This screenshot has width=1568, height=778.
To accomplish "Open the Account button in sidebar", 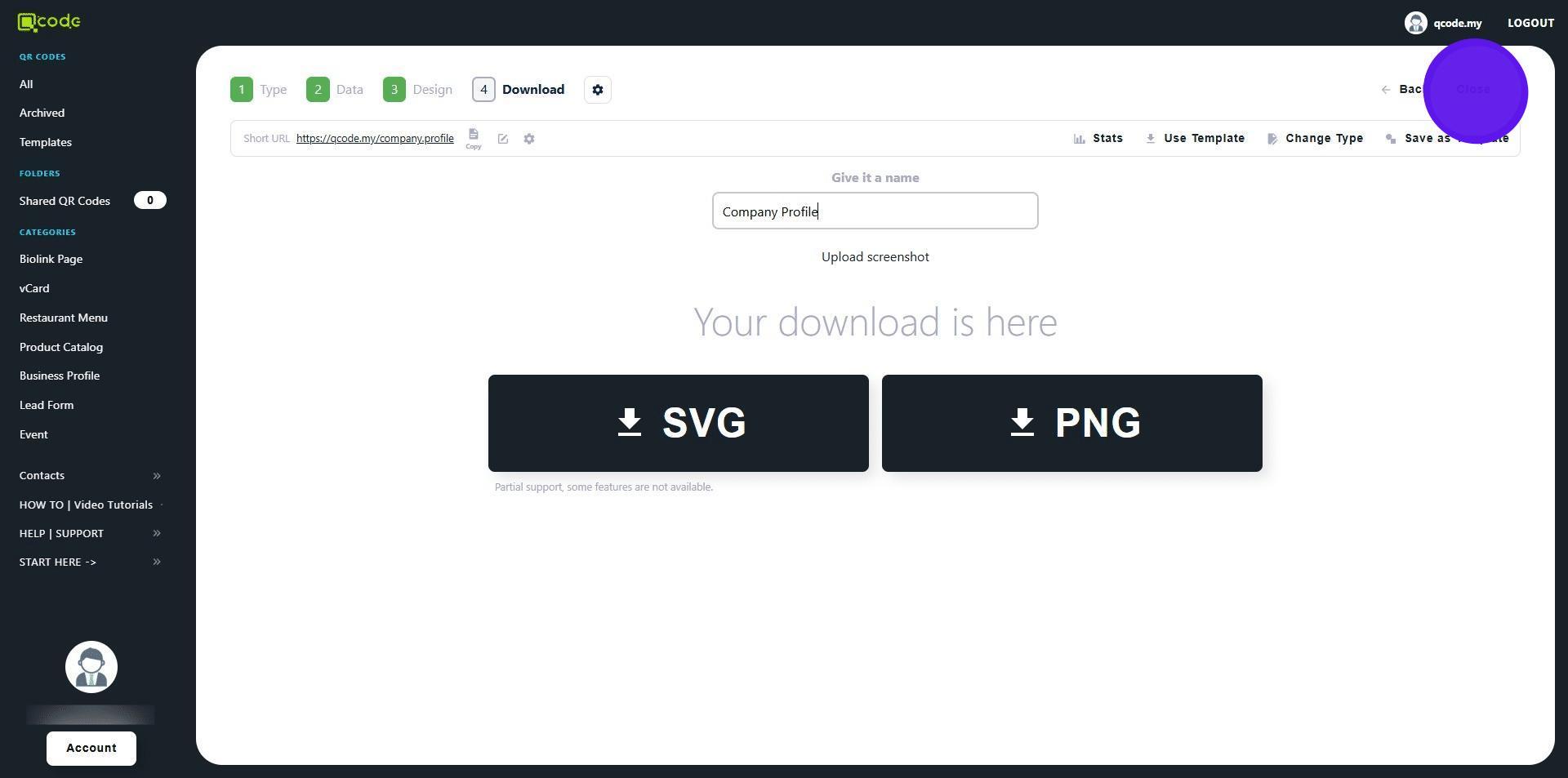I will (x=91, y=749).
